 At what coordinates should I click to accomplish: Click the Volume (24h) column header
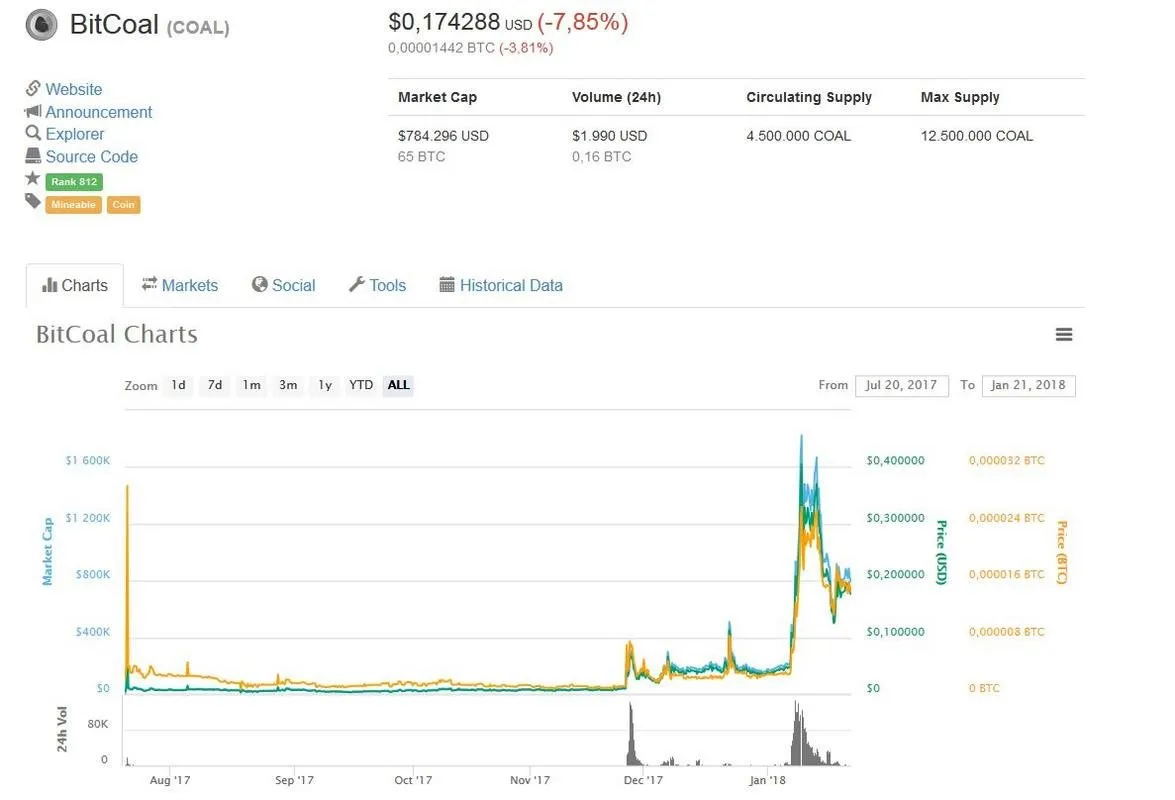(616, 97)
